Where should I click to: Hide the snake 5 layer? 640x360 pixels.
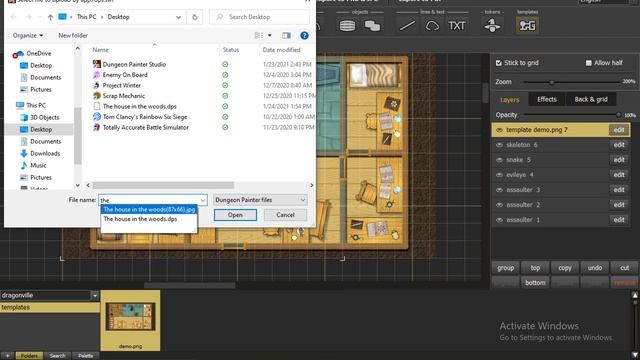499,160
